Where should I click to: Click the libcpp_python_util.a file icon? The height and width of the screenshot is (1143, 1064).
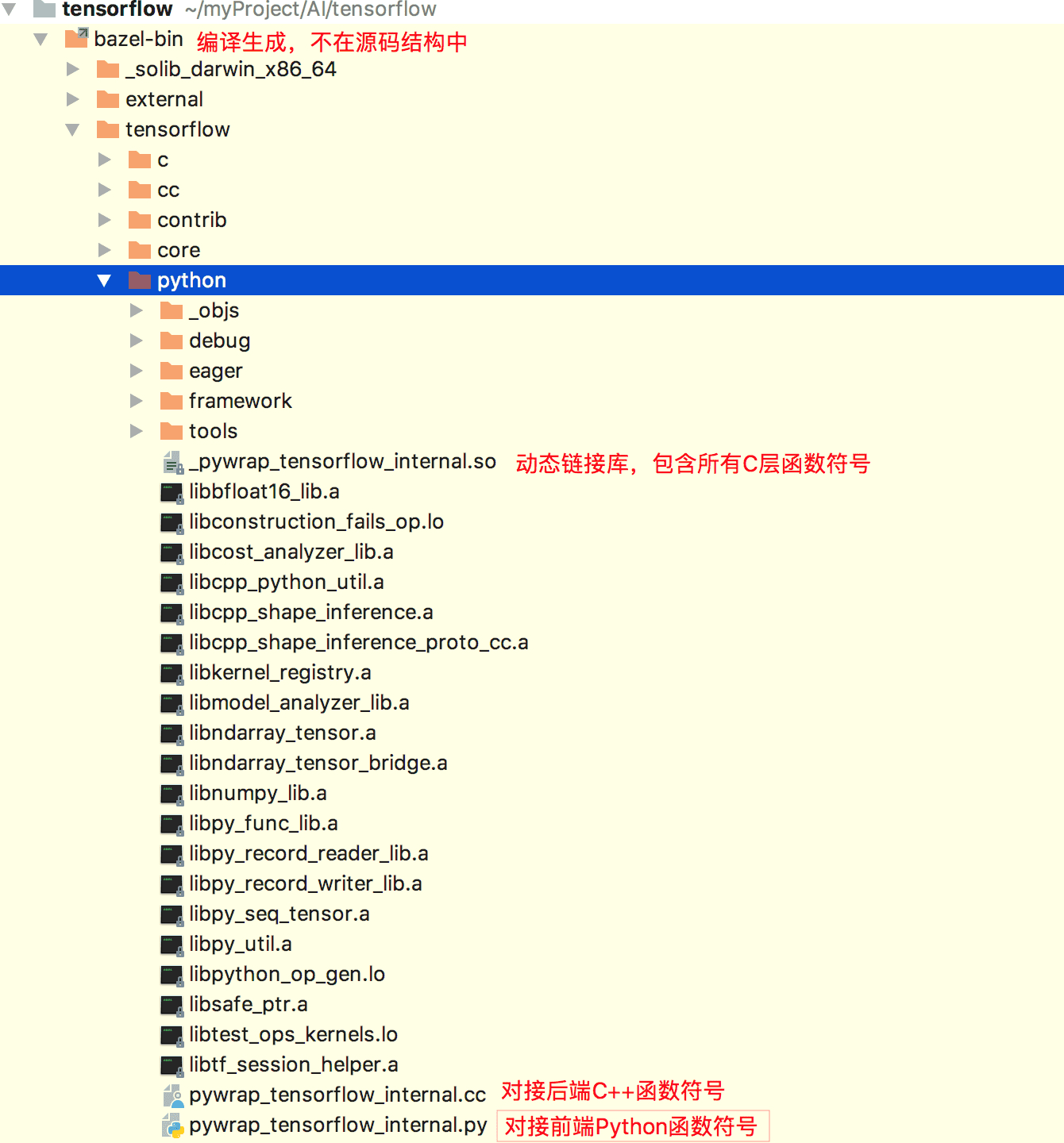tap(172, 583)
